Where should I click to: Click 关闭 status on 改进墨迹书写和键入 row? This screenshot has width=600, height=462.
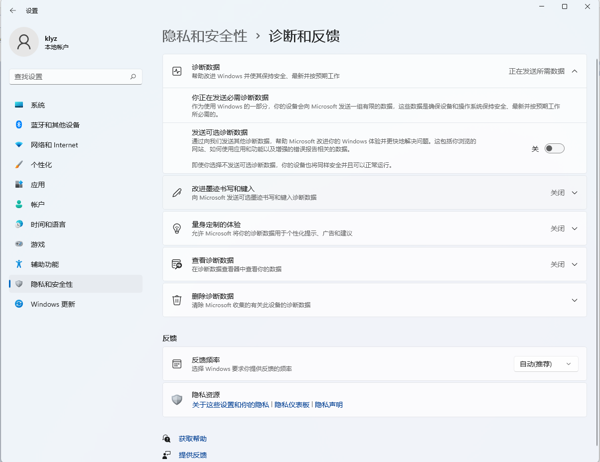pos(558,193)
